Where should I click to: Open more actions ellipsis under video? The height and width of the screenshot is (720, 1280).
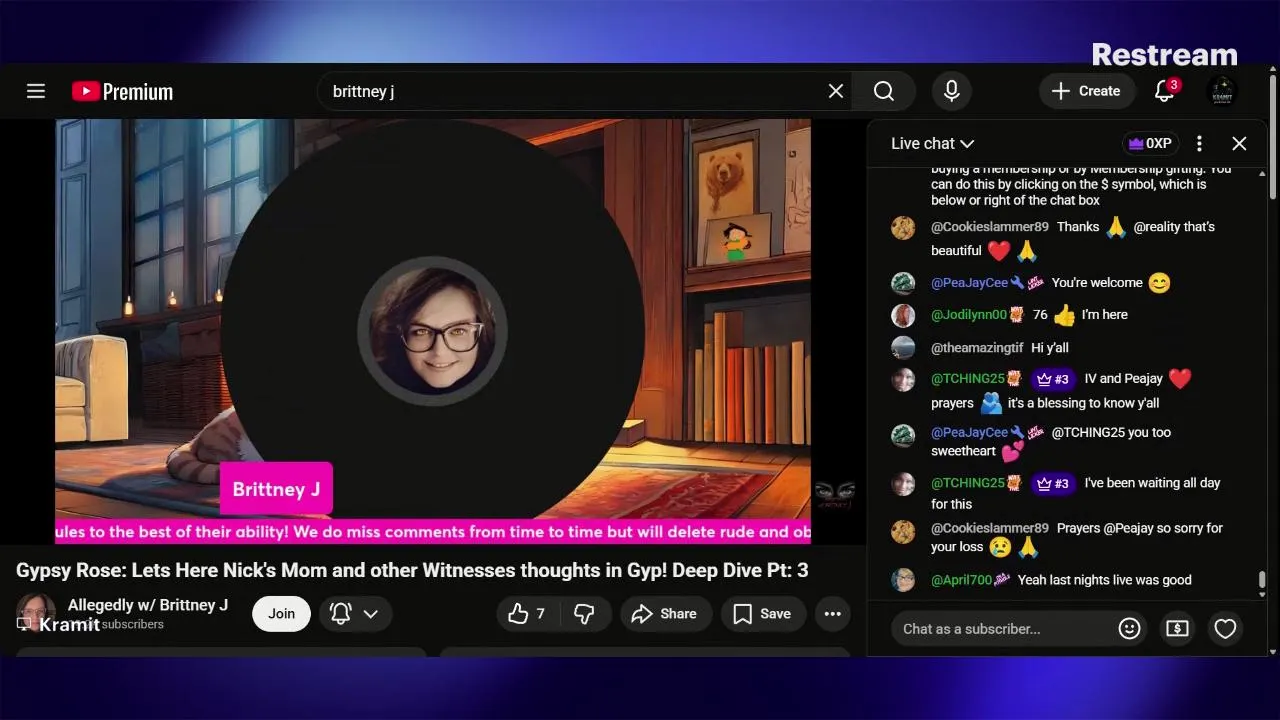point(833,614)
